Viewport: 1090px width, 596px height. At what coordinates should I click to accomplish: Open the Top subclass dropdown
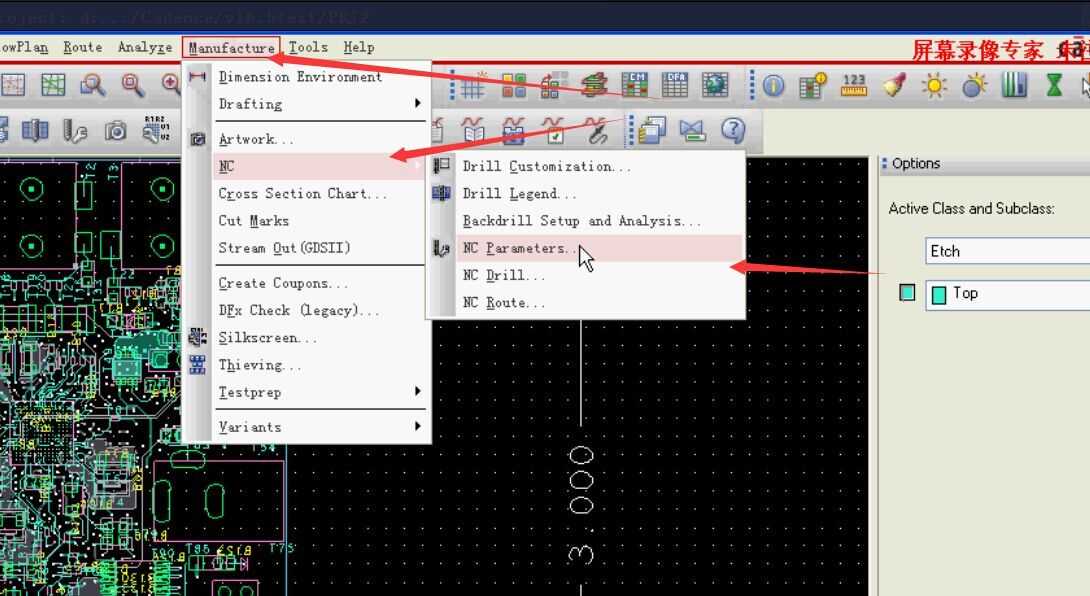[1007, 294]
